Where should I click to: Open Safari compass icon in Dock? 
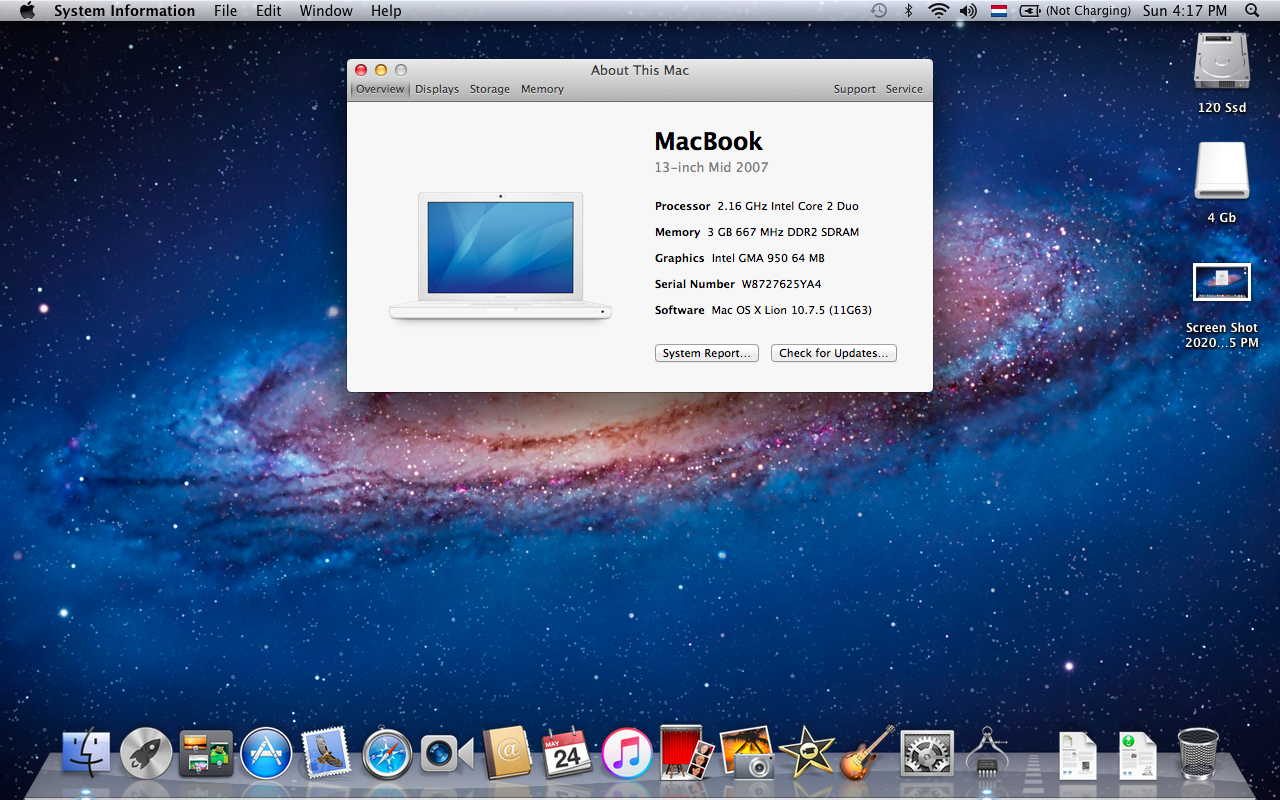(387, 753)
